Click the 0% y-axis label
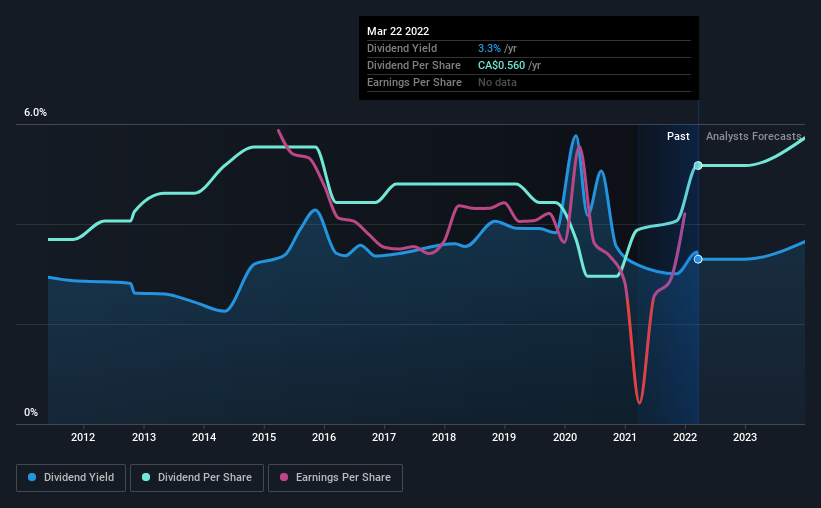Viewport: 821px width, 508px height. (x=31, y=413)
